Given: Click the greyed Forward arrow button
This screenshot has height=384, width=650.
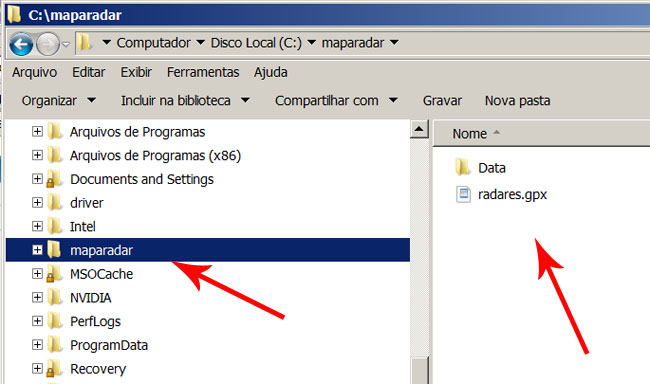Looking at the screenshot, I should tap(48, 44).
